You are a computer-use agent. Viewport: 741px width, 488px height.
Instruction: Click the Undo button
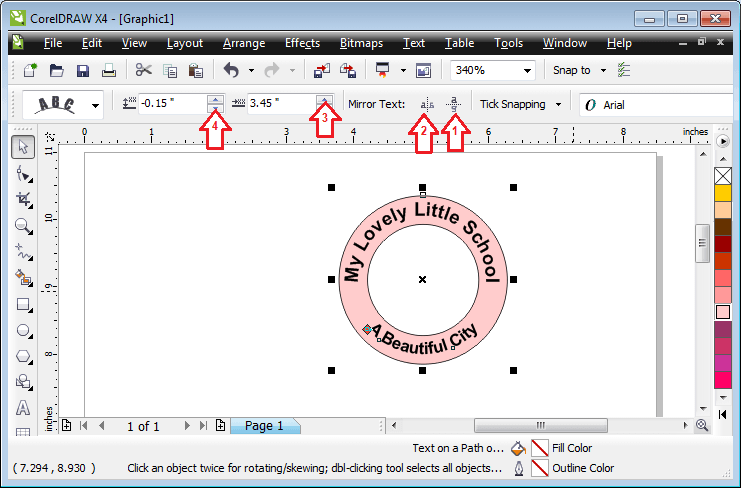(x=231, y=70)
